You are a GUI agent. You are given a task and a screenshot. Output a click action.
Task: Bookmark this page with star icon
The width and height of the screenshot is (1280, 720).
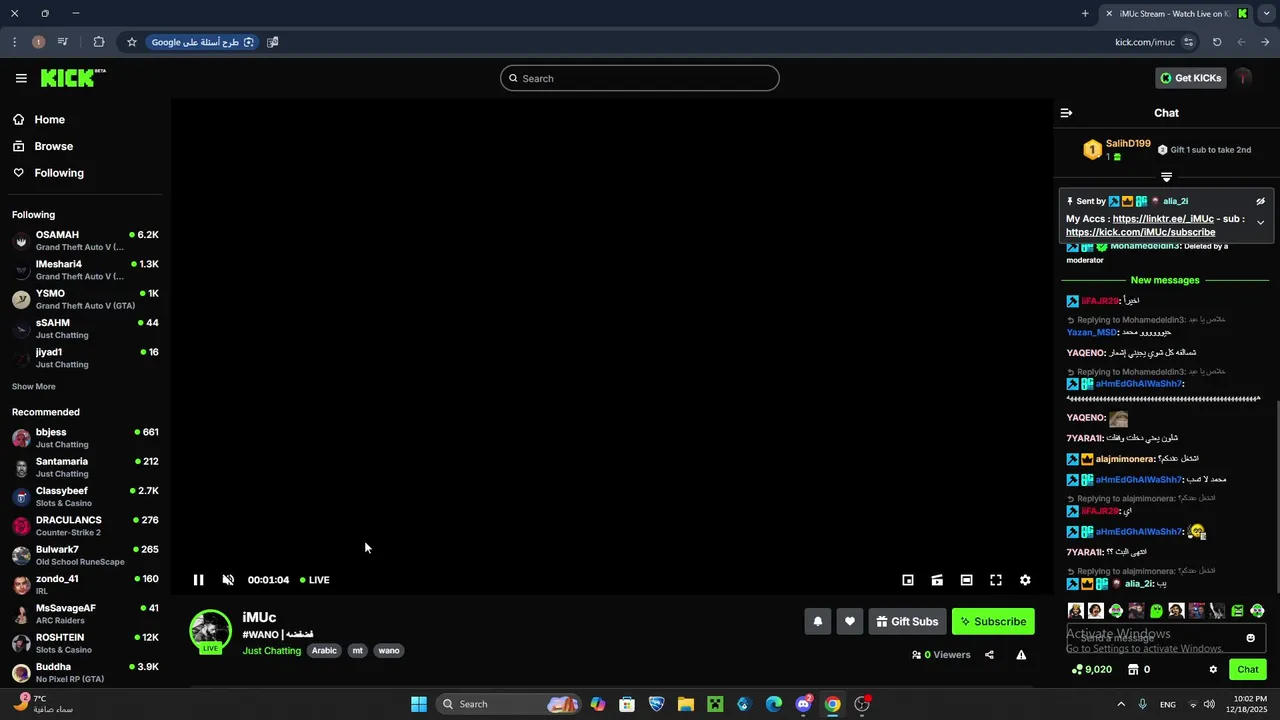click(131, 42)
